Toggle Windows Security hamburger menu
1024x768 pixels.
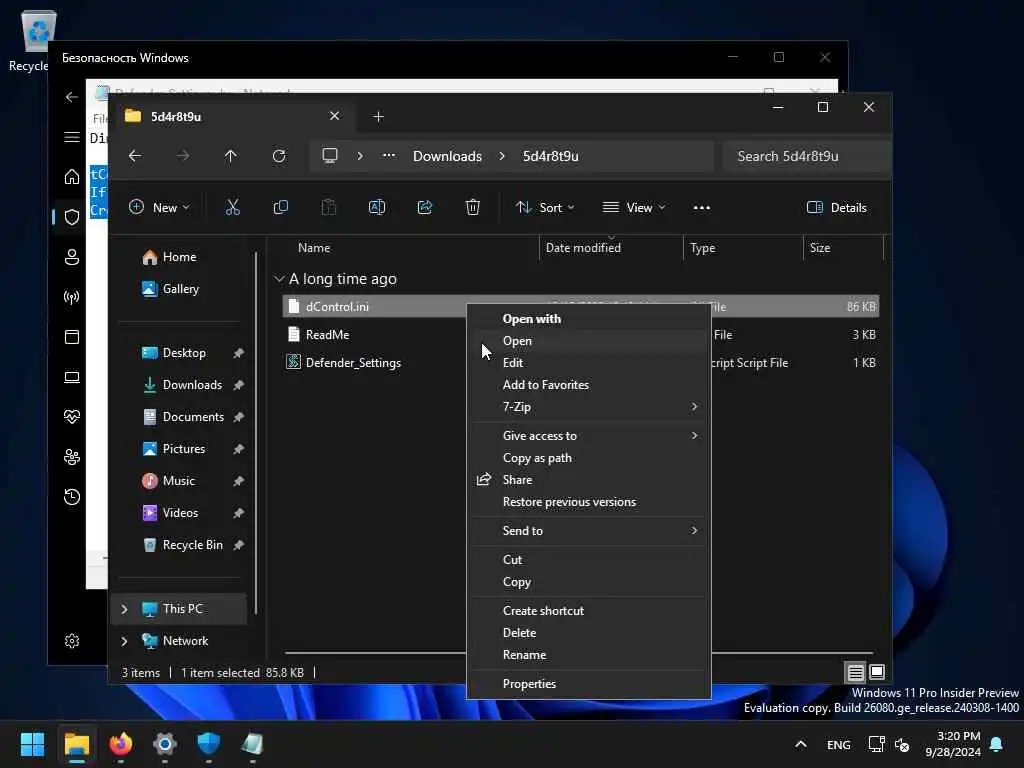coord(72,137)
